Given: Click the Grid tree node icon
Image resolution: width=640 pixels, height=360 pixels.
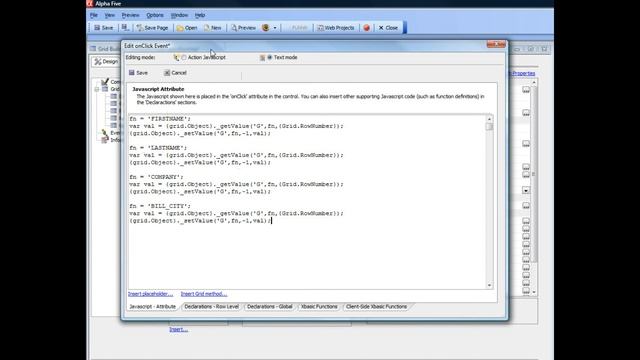Looking at the screenshot, I should coord(105,89).
